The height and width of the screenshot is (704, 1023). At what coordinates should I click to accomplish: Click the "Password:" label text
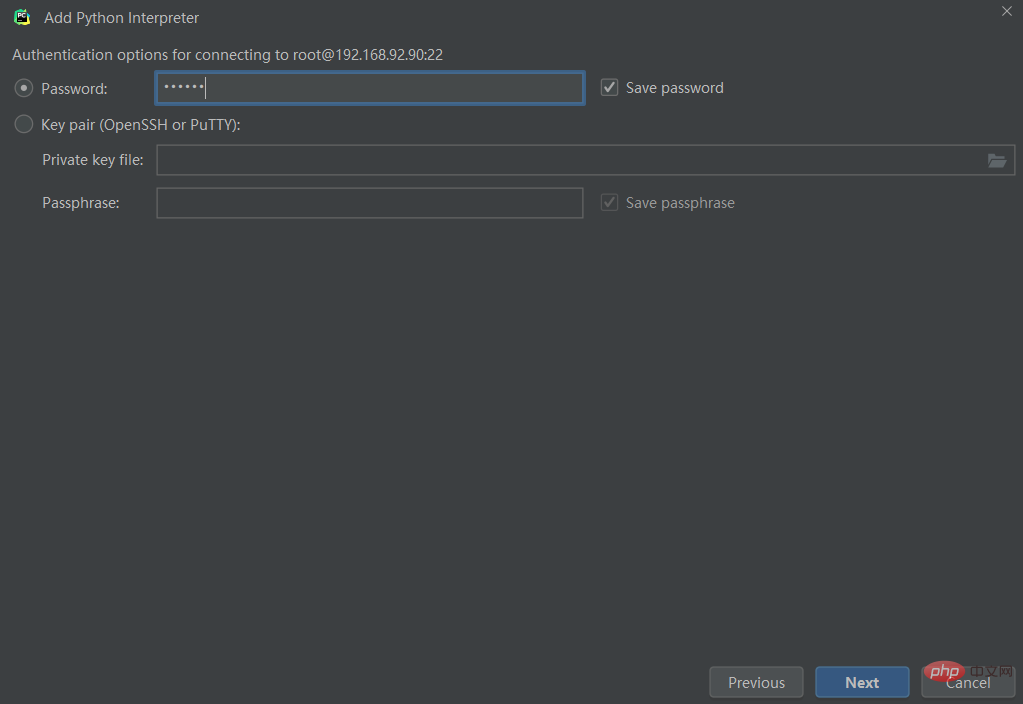pyautogui.click(x=74, y=89)
